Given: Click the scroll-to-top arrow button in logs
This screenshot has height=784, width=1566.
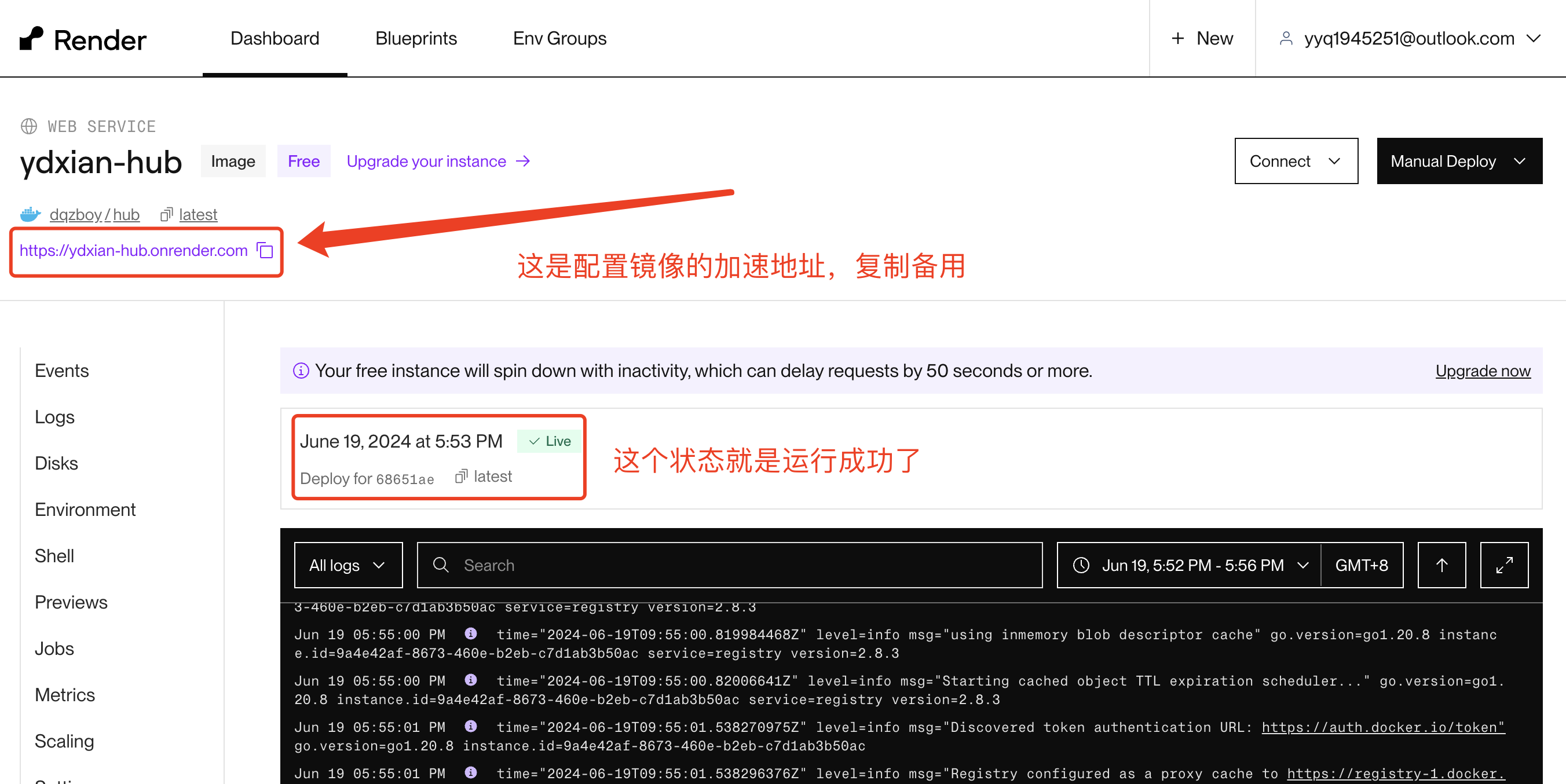Looking at the screenshot, I should point(1441,565).
